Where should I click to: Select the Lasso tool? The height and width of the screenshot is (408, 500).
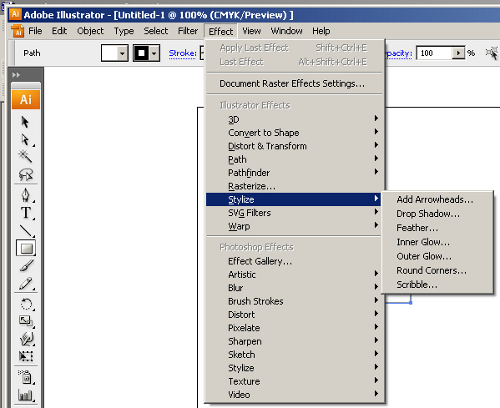[26, 174]
